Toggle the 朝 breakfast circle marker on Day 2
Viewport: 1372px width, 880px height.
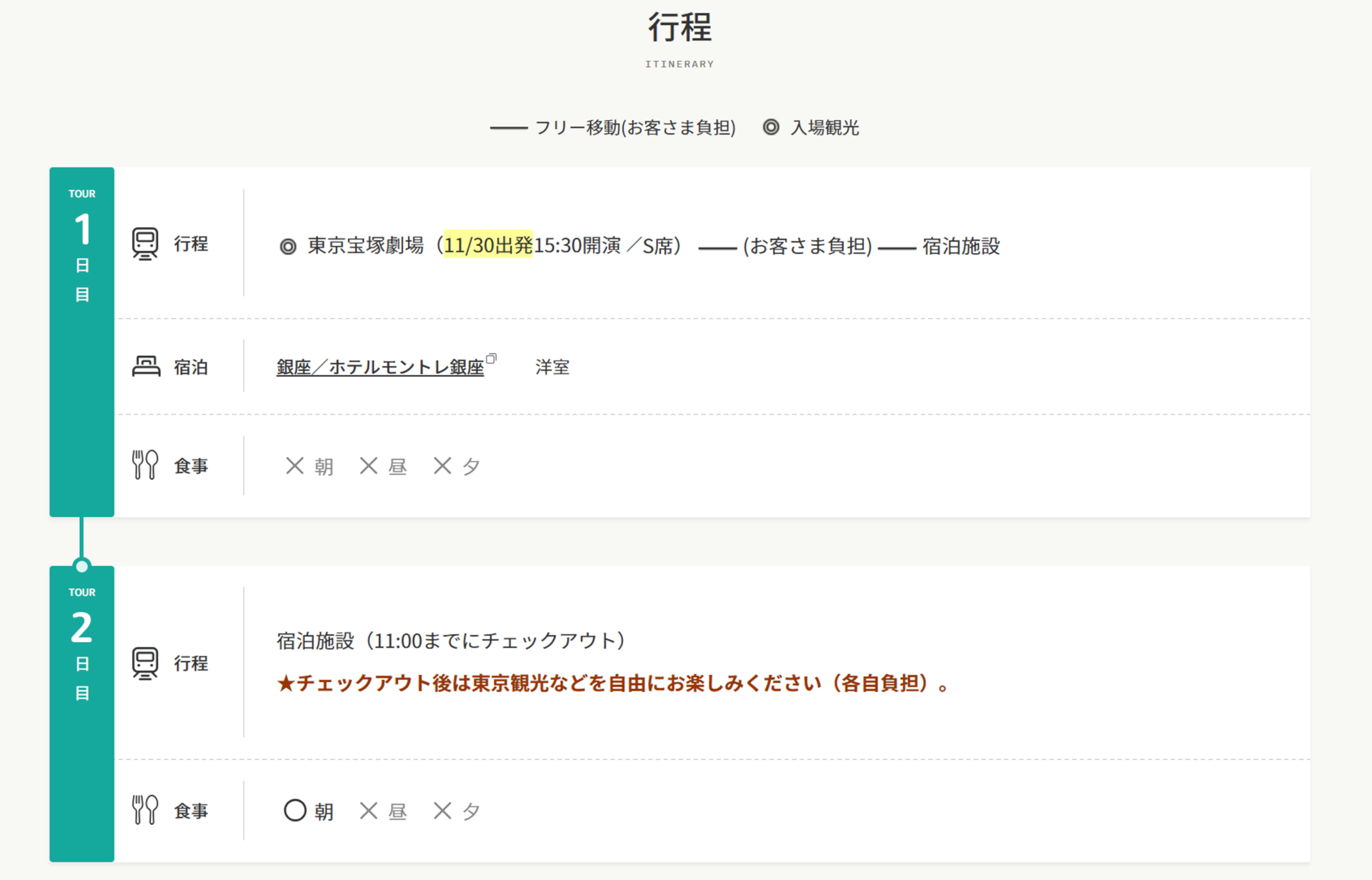click(296, 810)
